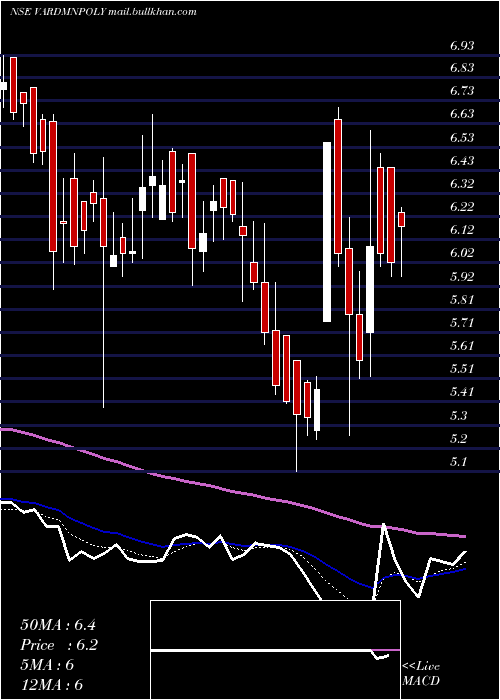Click the NSE VARDMNPOLY chart title
The height and width of the screenshot is (700, 500).
[x=103, y=12]
